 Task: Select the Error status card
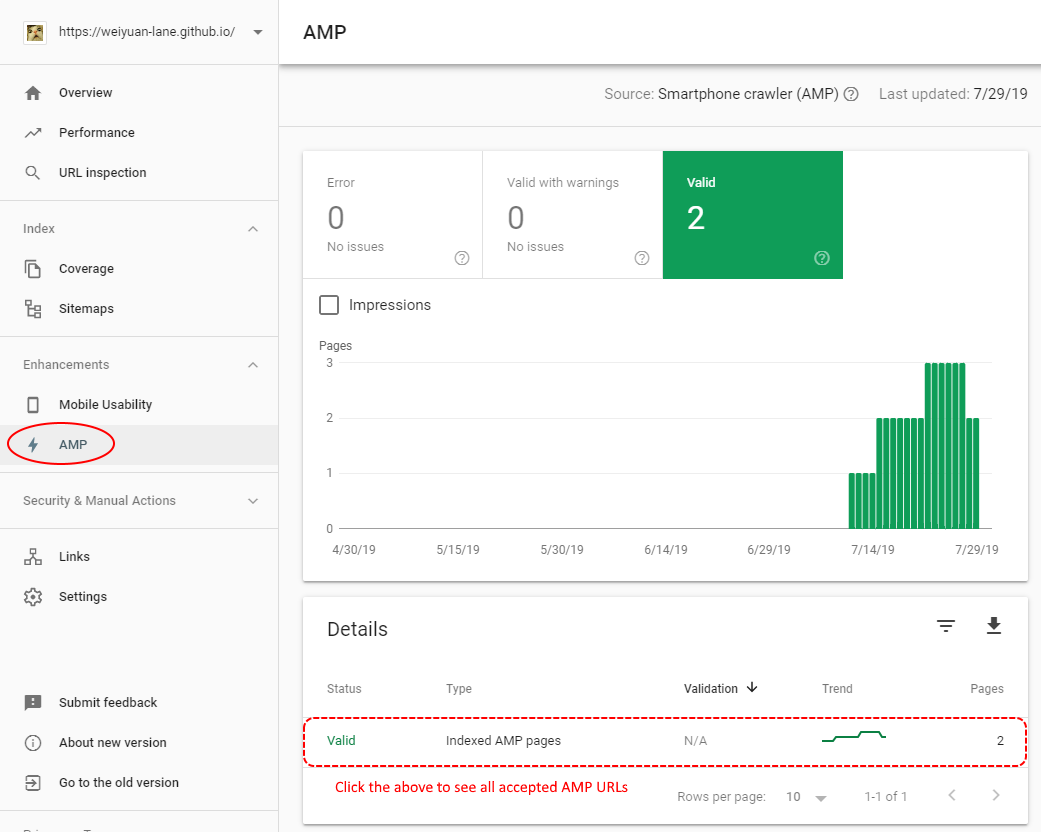coord(392,215)
